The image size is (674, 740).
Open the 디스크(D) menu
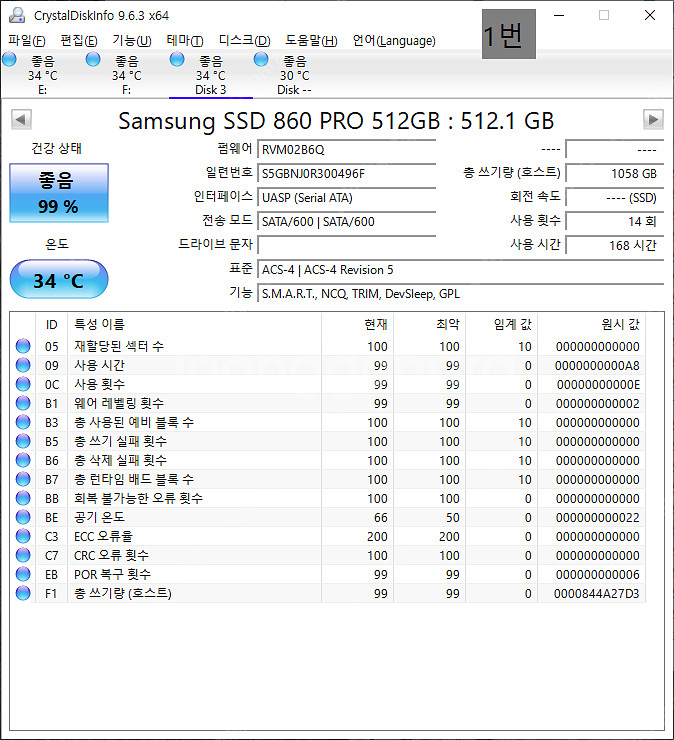[244, 41]
